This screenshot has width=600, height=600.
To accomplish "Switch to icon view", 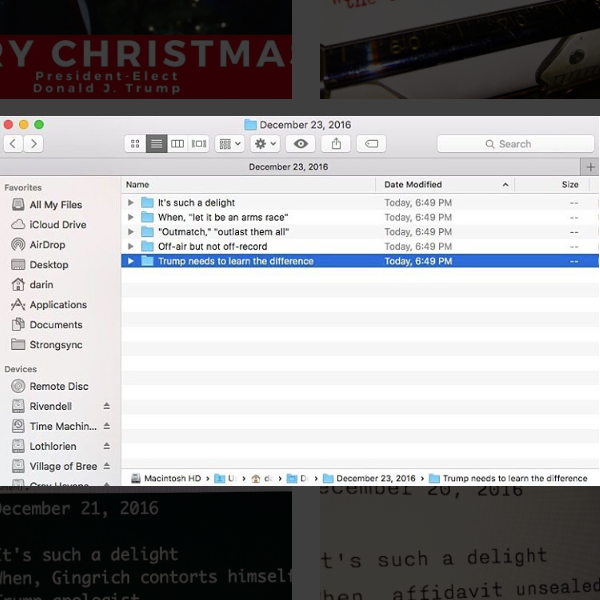I will coord(135,144).
